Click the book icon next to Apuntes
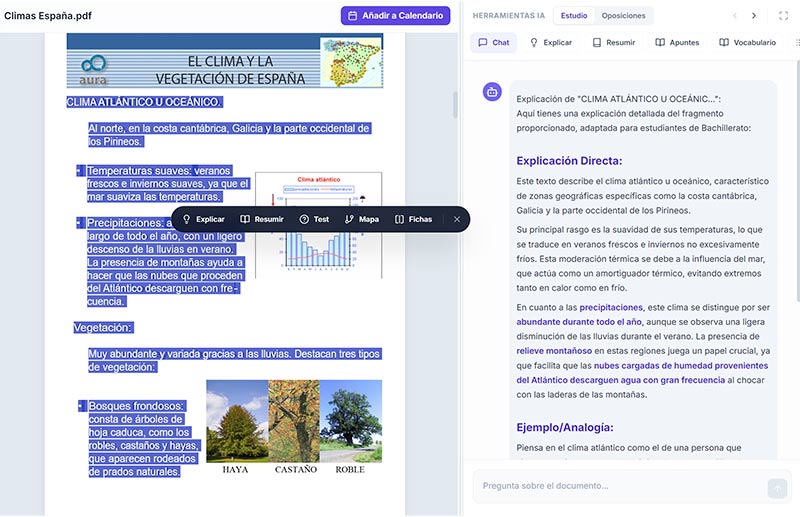 coord(660,42)
